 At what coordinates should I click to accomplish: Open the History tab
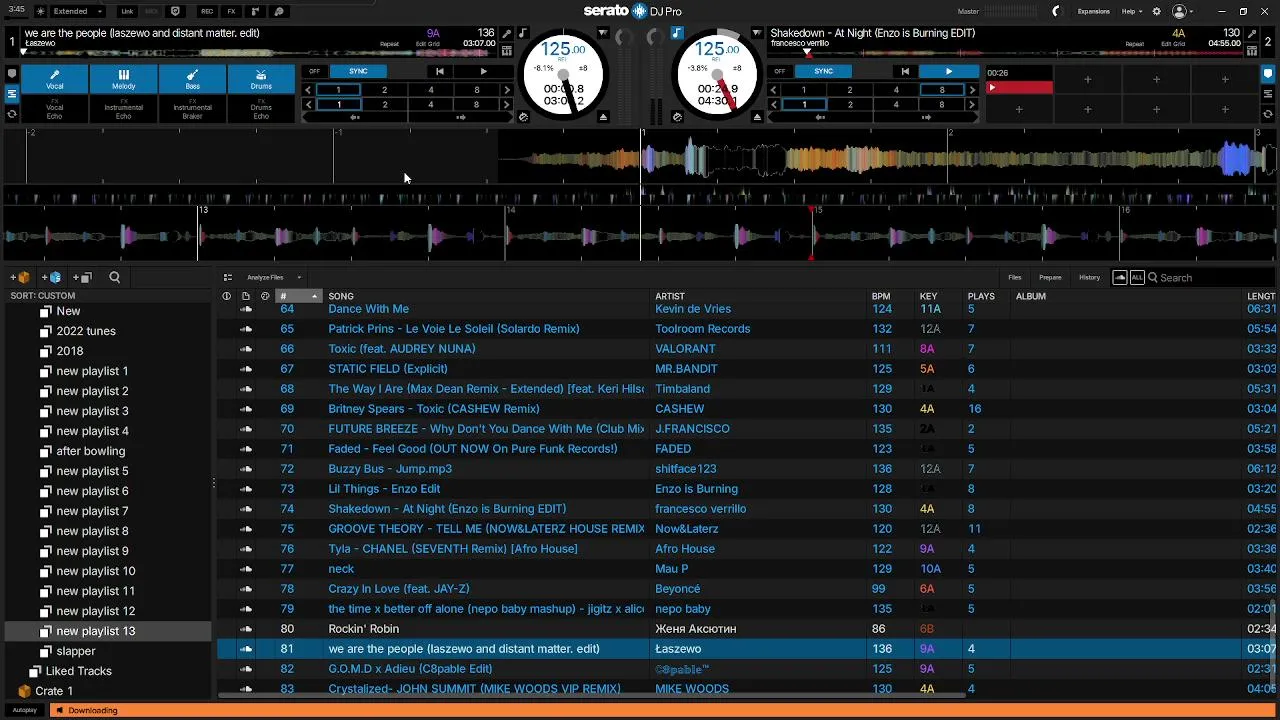coord(1090,277)
